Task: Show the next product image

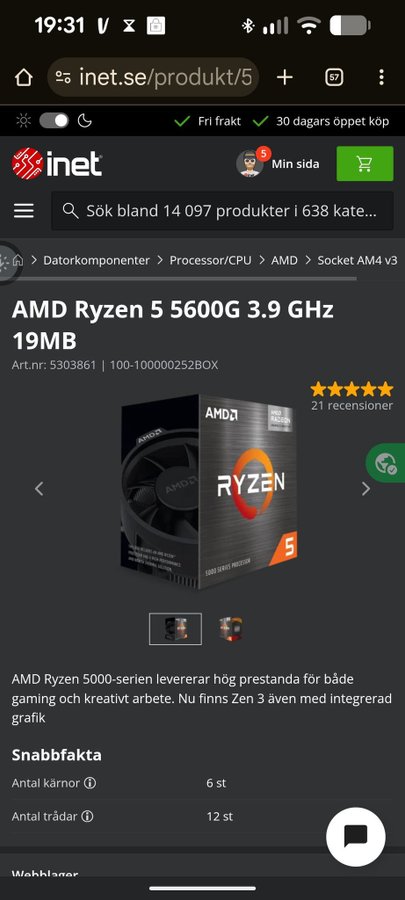Action: 365,489
